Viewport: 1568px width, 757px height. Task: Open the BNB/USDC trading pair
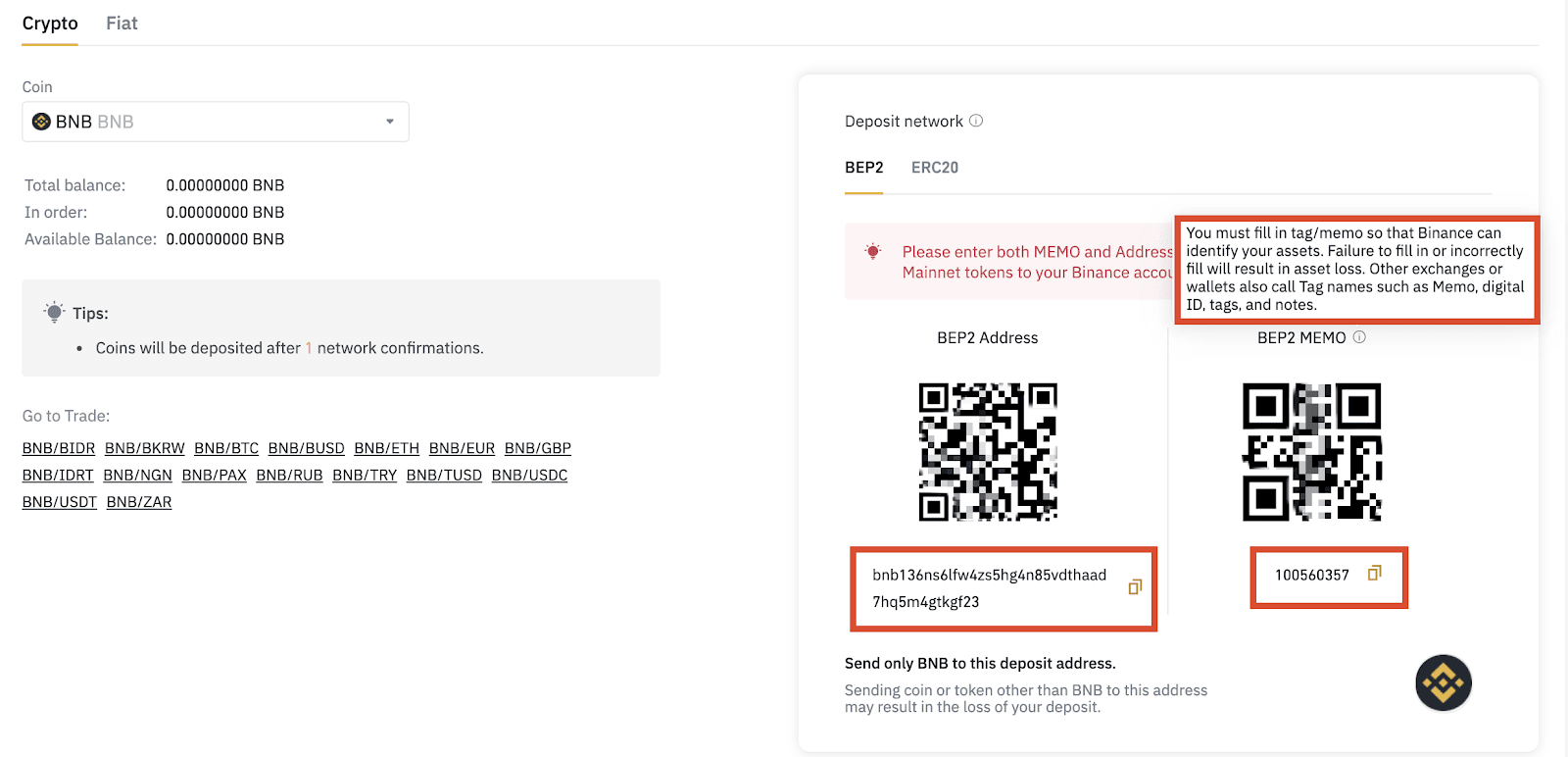(530, 475)
